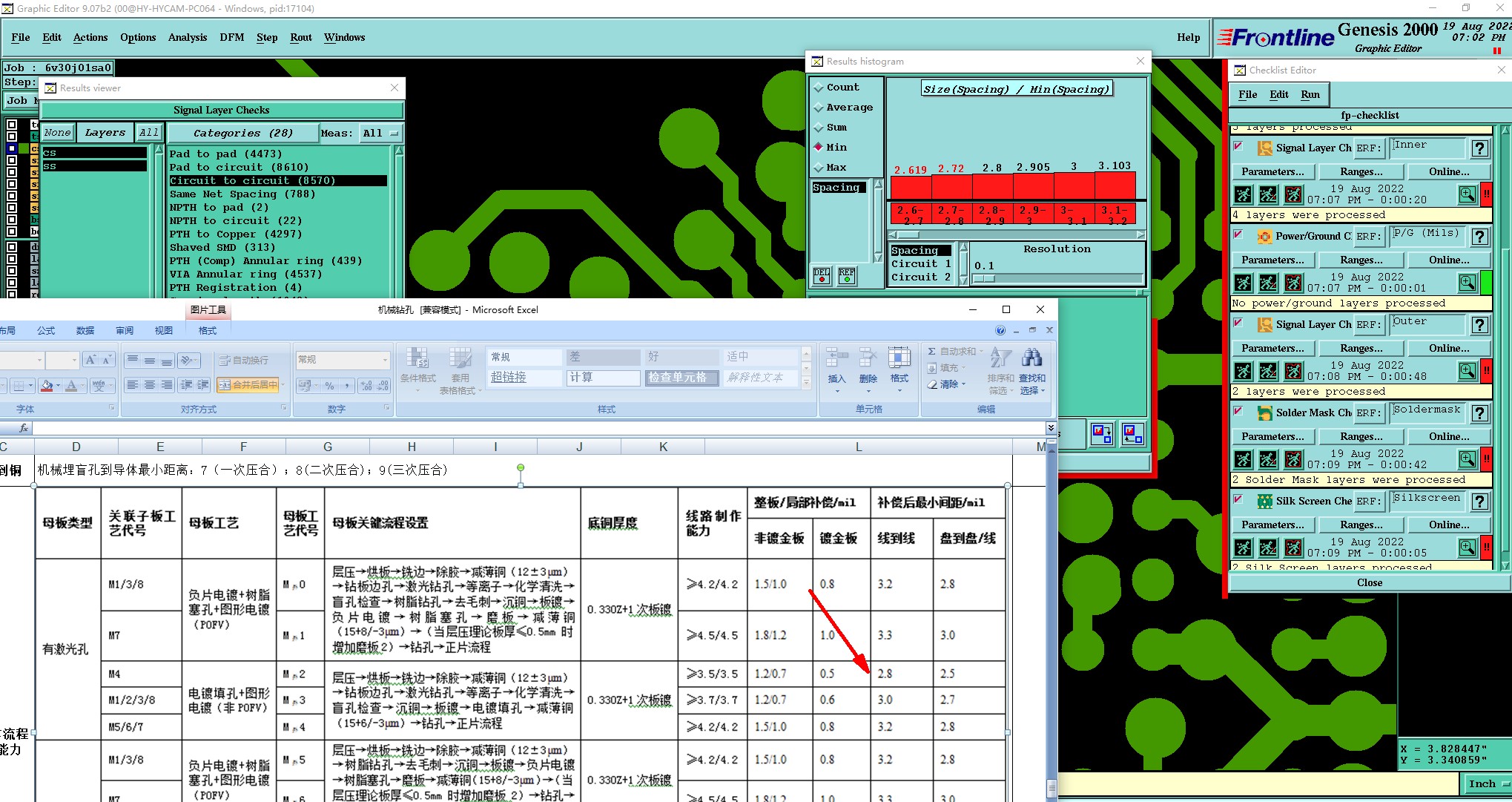Run the Inner Signal Layer check (first runner icon)

point(1244,194)
